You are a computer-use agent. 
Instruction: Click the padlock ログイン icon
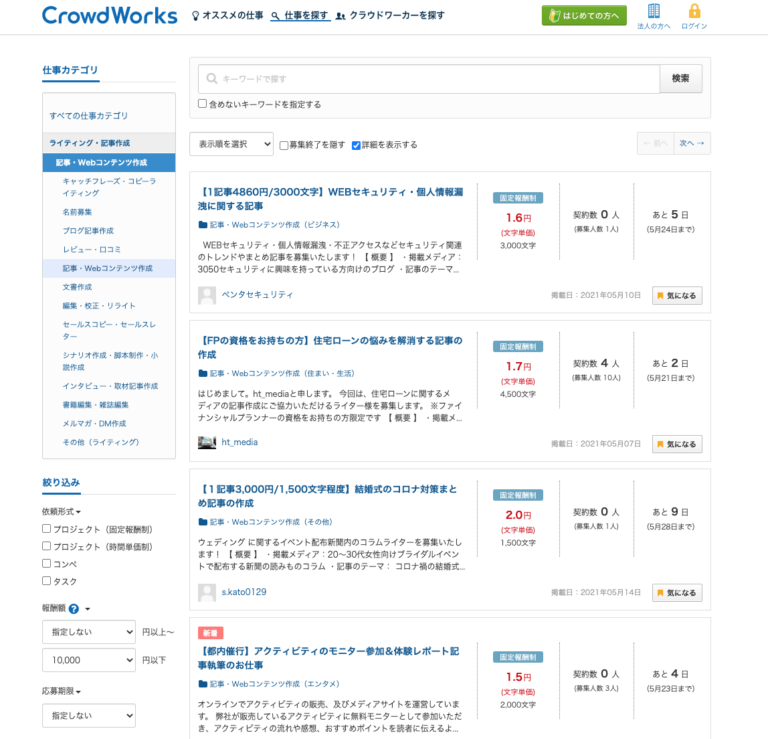click(695, 11)
